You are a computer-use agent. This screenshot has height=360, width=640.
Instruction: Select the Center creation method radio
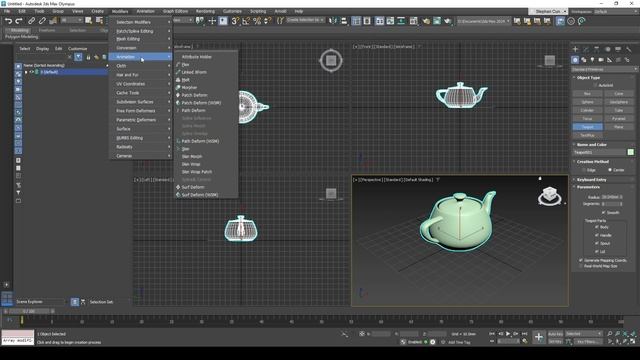(610, 170)
